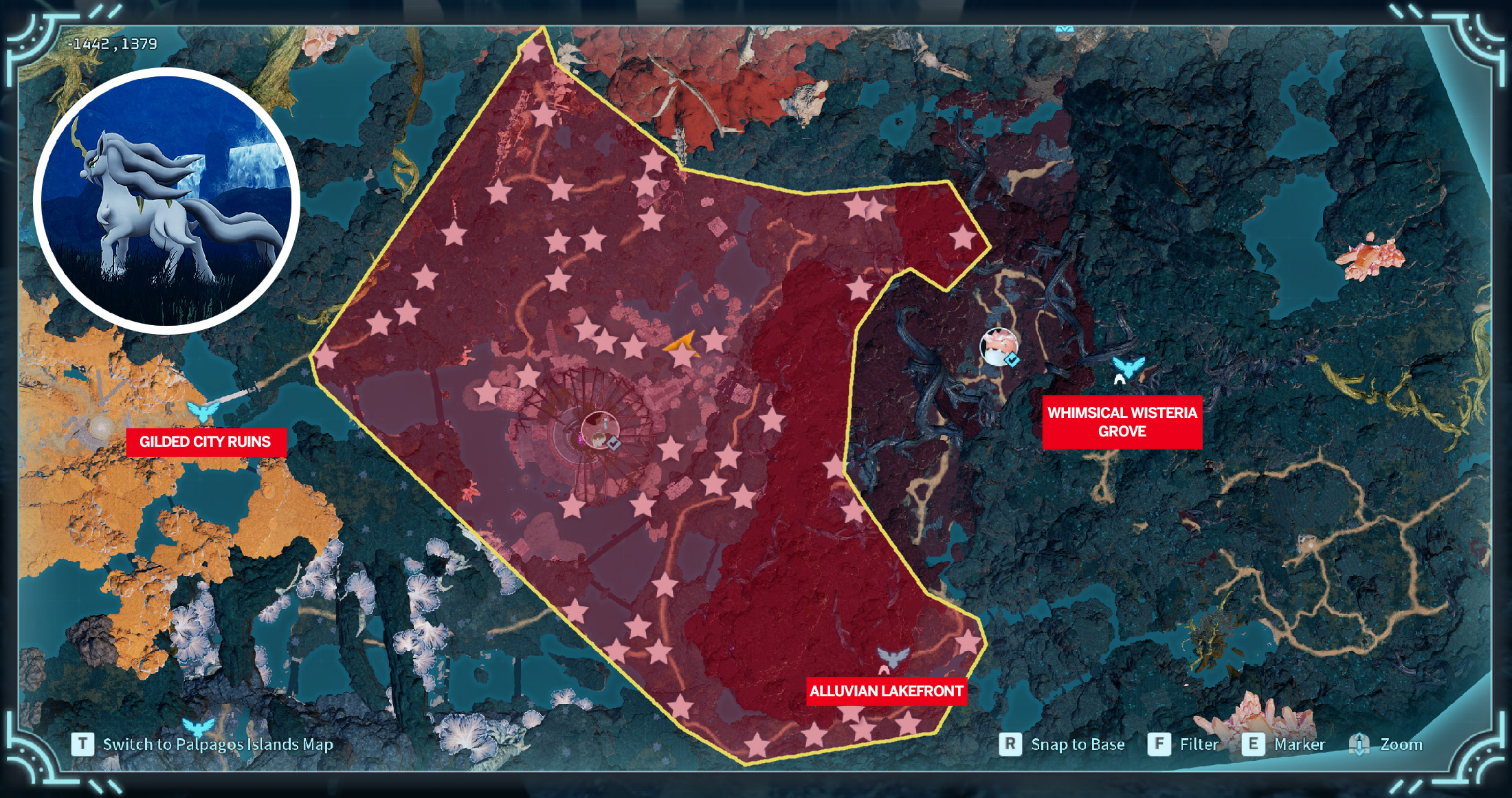Select base marker inside Wisteria Grove area
Viewport: 1512px width, 798px height.
[999, 346]
